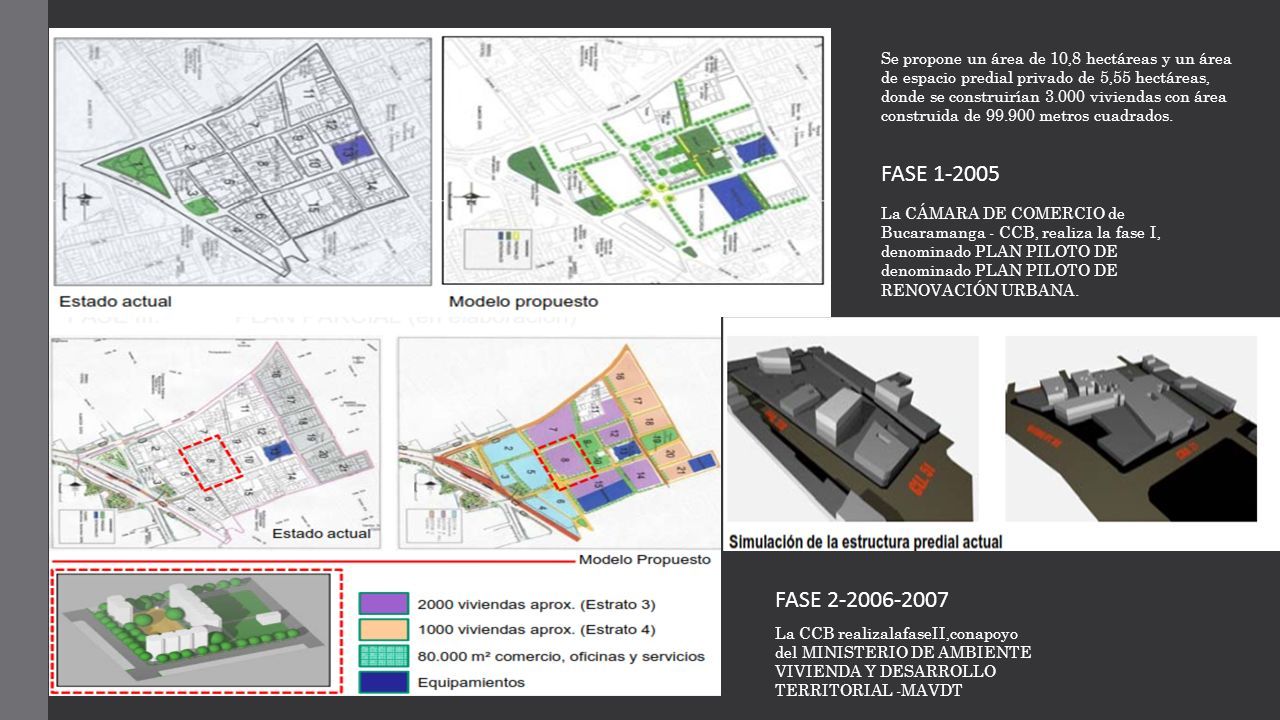Click the 'FASE 1-2005' heading

[x=939, y=174]
